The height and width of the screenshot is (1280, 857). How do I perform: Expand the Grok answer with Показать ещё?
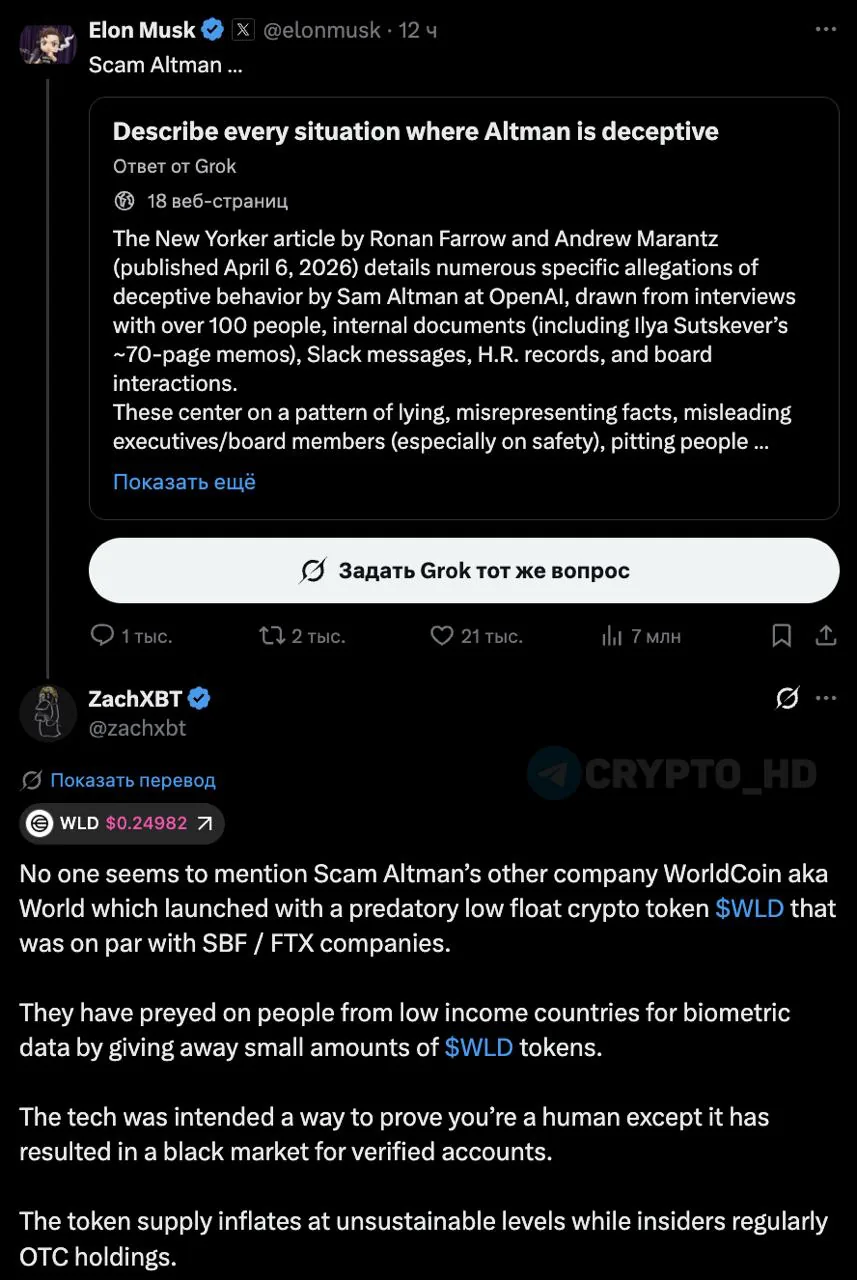pos(184,483)
